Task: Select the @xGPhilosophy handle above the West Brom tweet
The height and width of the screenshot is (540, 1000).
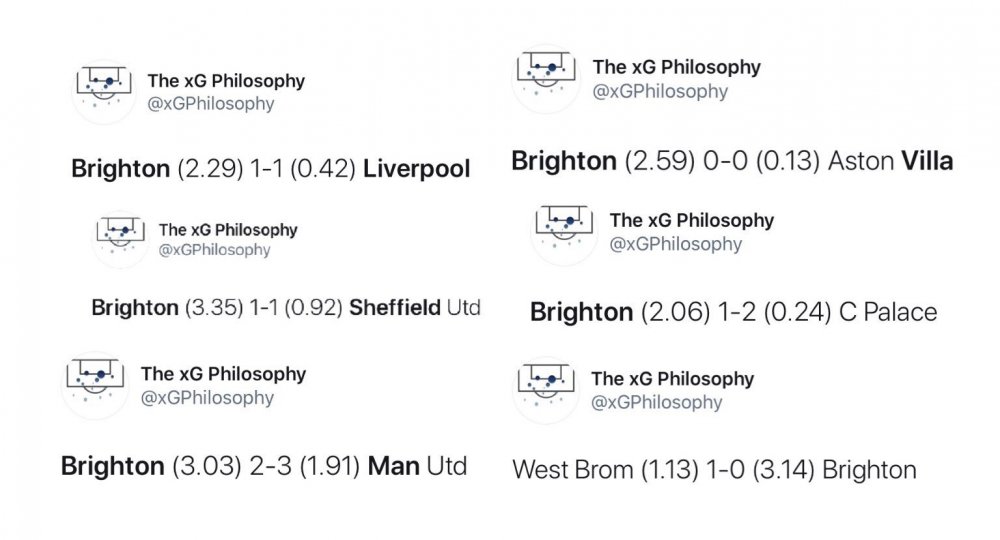Action: pos(656,403)
